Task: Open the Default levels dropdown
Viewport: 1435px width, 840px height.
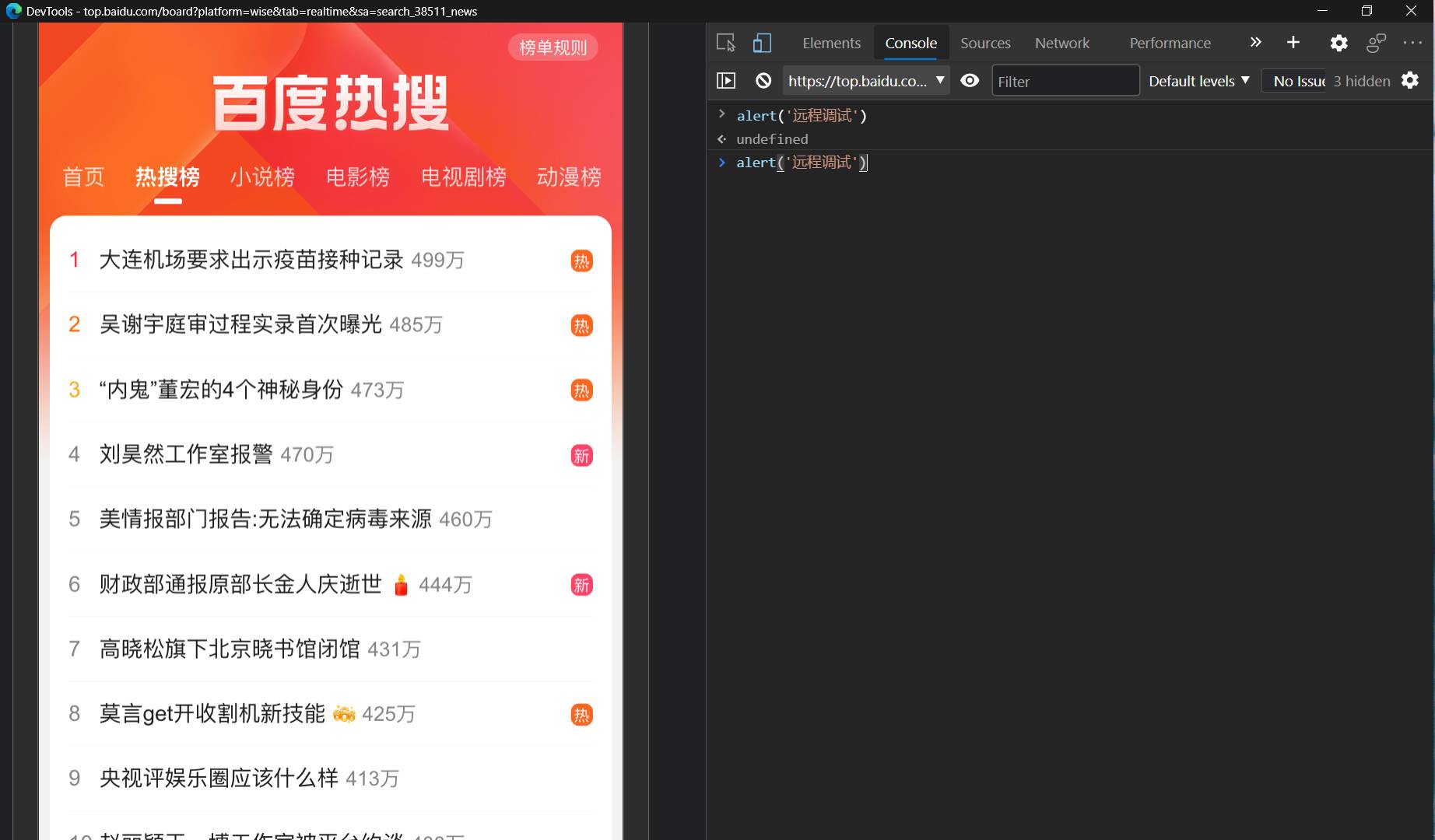Action: (x=1198, y=81)
